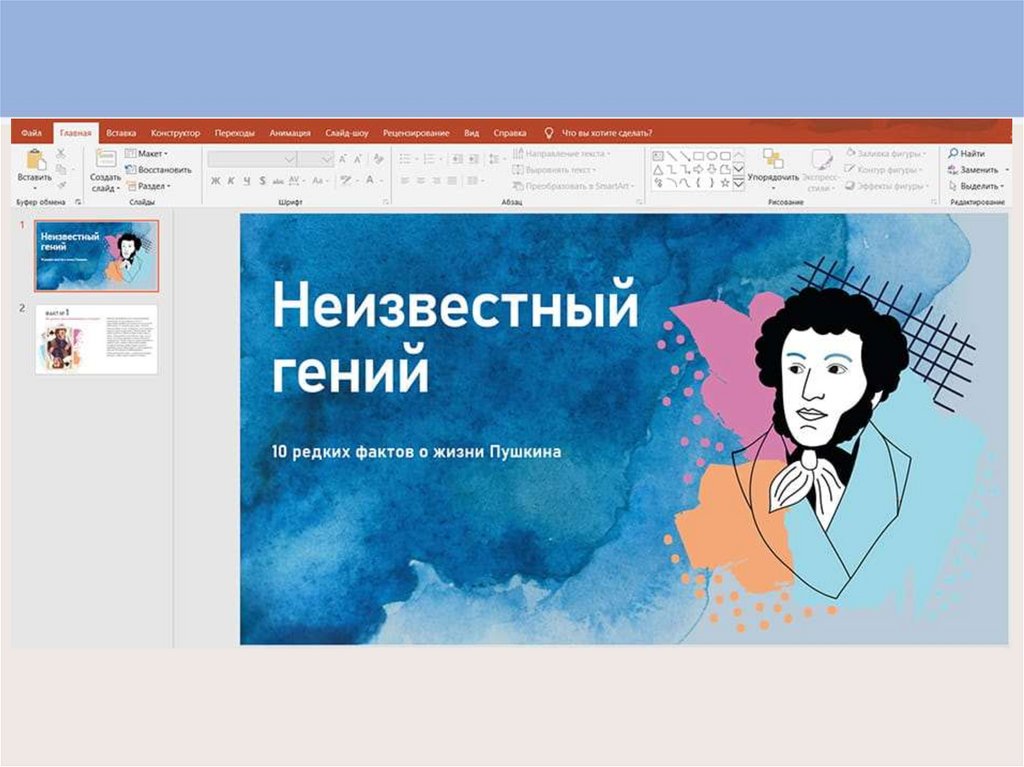The image size is (1024, 767).
Task: Click the Найти magnifier button
Action: tap(966, 154)
